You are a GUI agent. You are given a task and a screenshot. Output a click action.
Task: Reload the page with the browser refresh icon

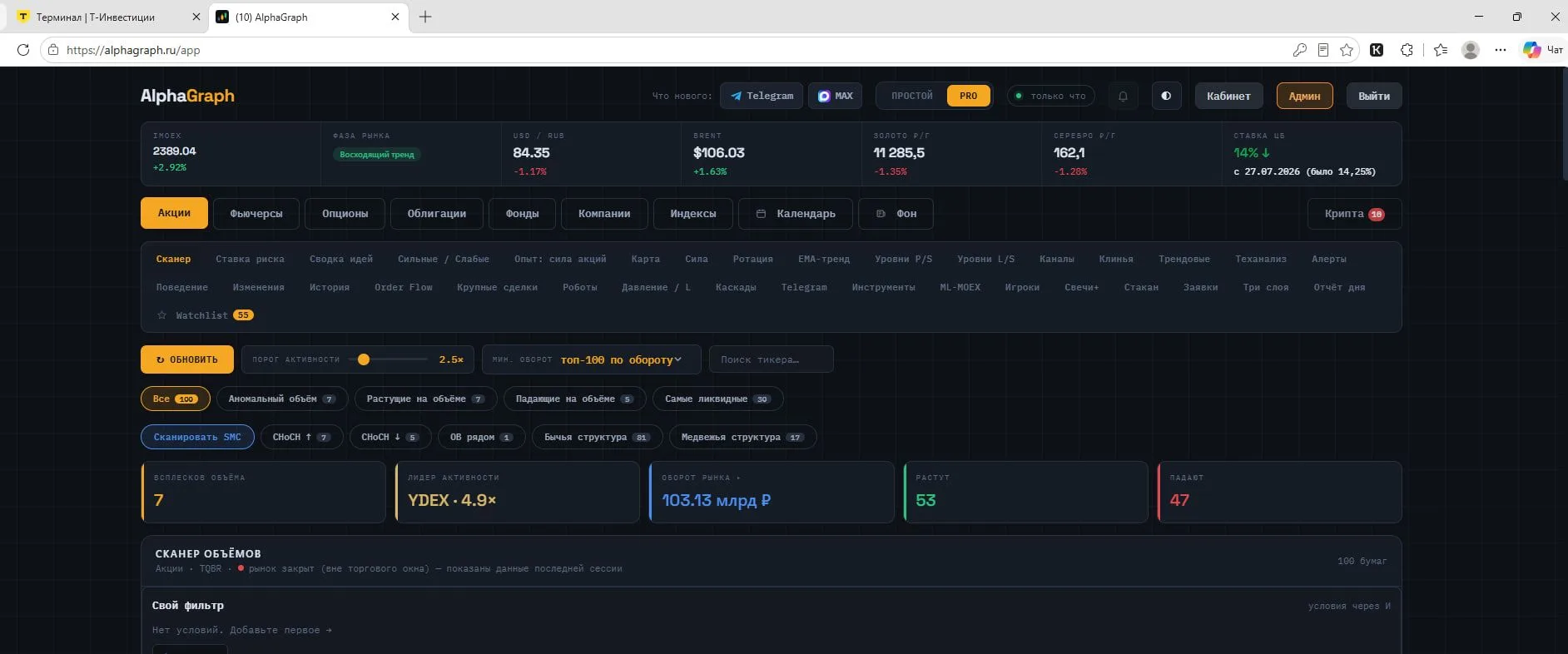click(x=22, y=50)
